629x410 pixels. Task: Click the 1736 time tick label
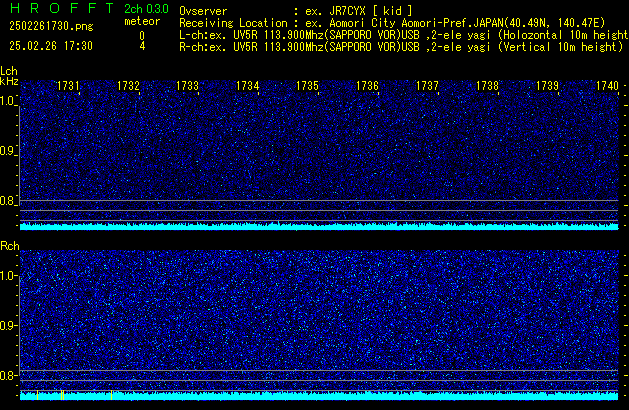(x=367, y=86)
